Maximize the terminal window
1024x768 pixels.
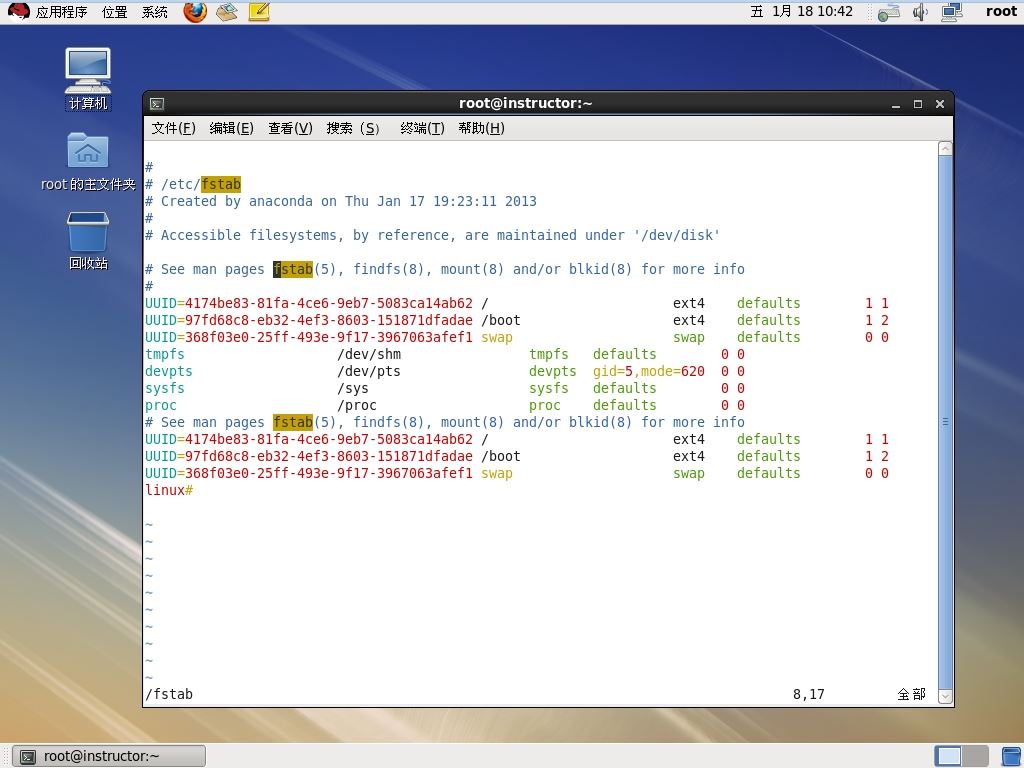click(918, 104)
